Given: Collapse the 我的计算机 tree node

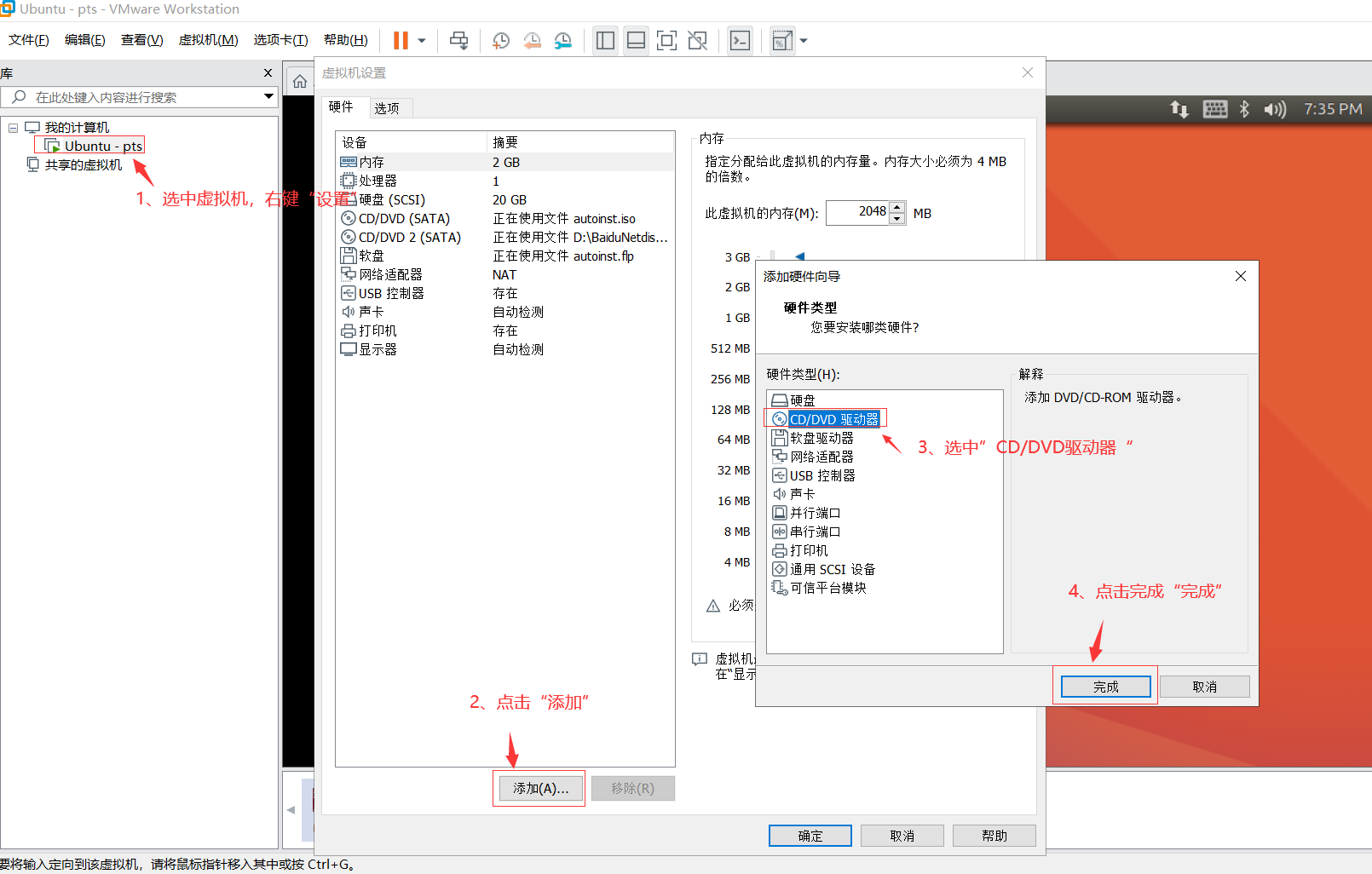Looking at the screenshot, I should 13,126.
